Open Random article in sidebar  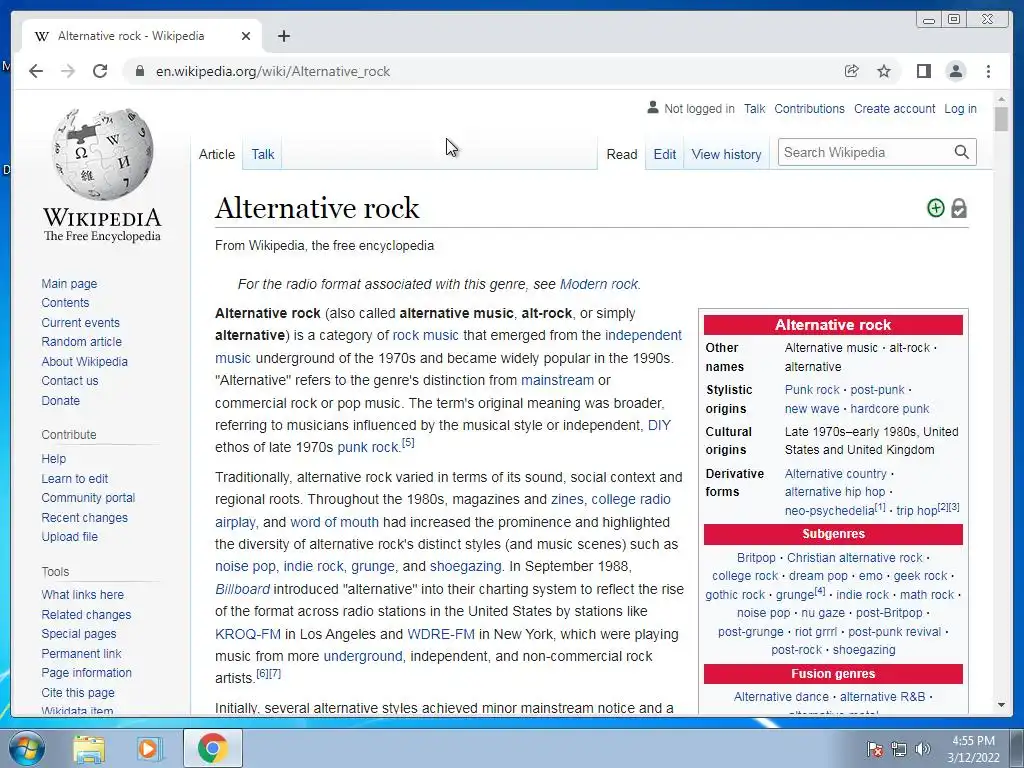(82, 342)
